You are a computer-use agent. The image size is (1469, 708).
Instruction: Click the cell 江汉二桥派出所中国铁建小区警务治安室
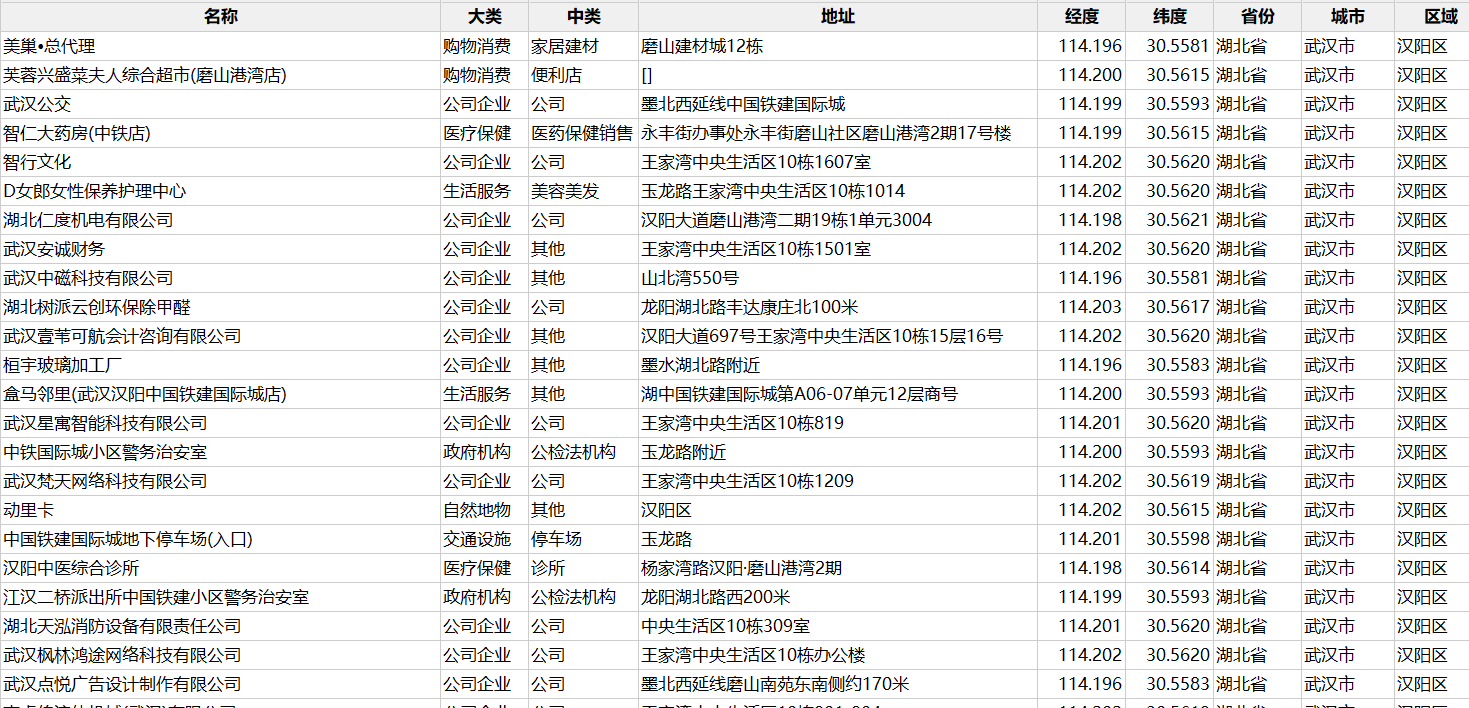tap(220, 597)
